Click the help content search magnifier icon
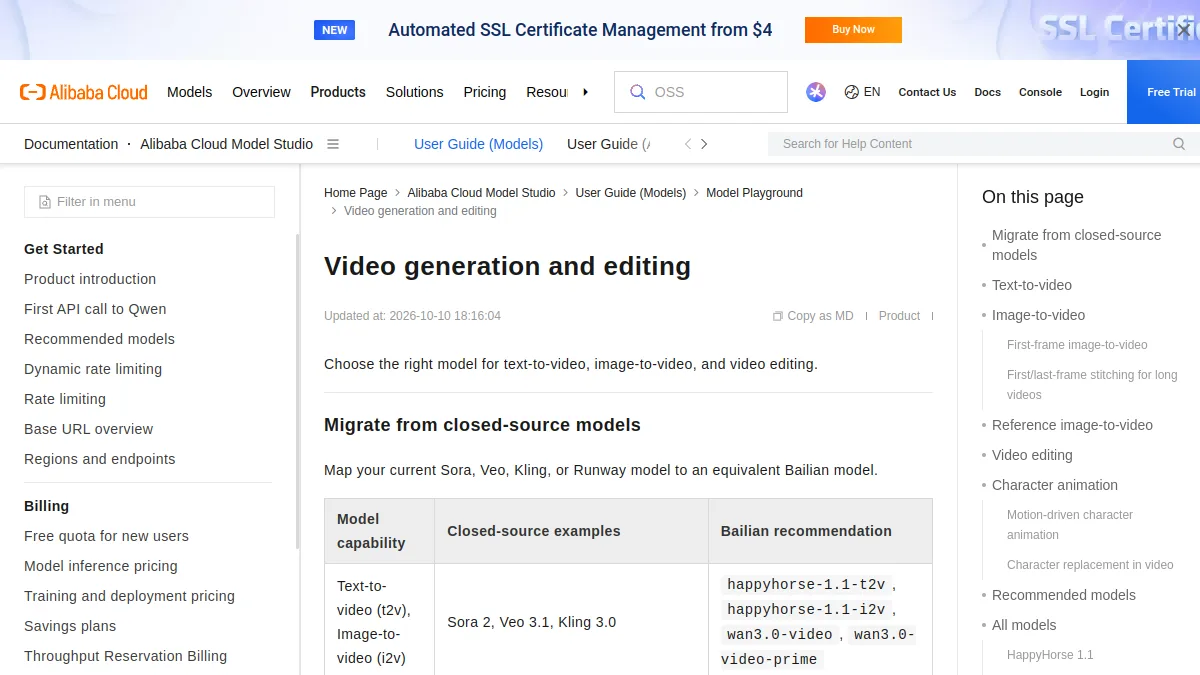This screenshot has width=1200, height=675. click(x=1179, y=144)
